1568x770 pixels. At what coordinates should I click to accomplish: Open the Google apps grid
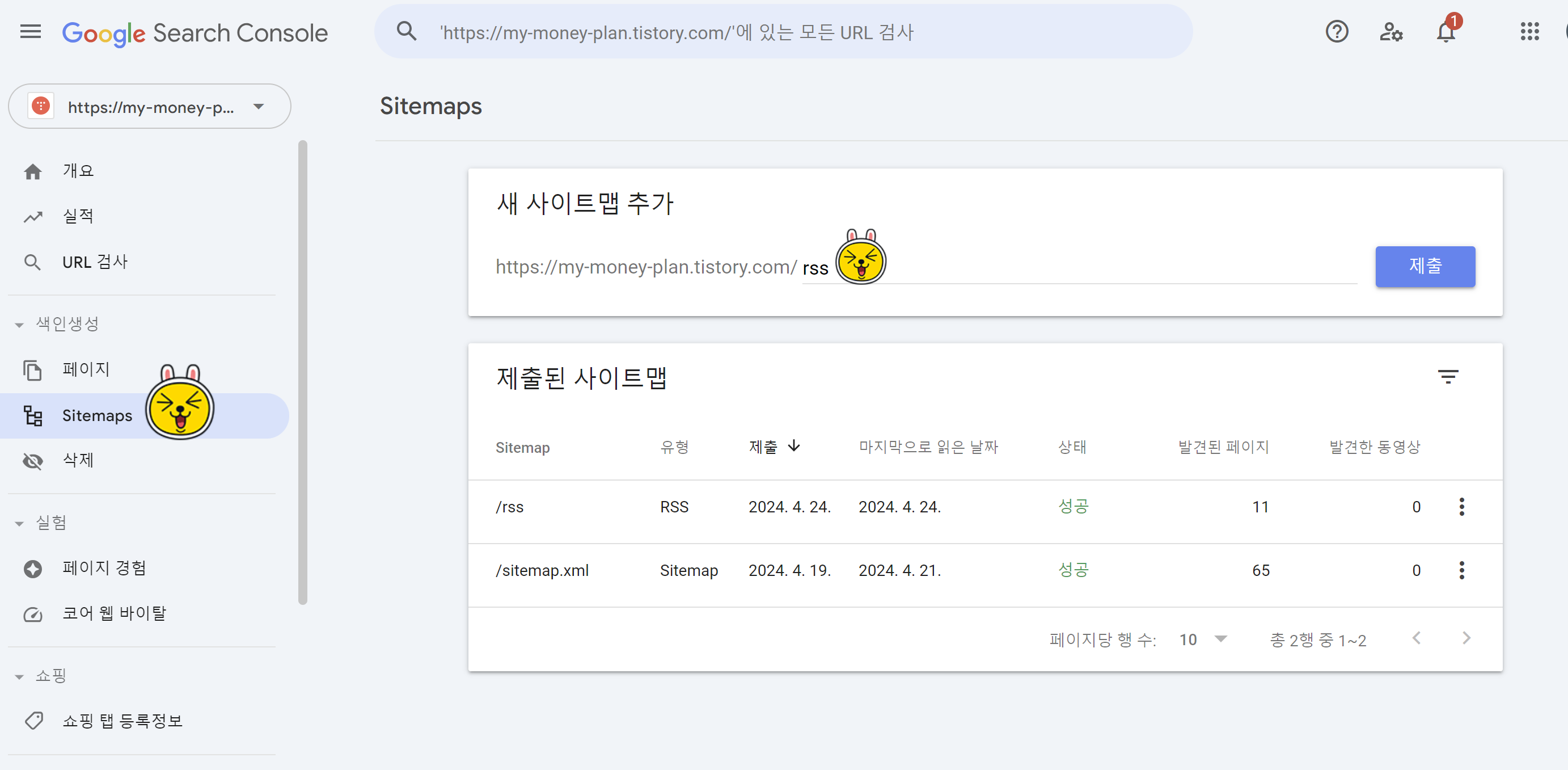coord(1529,32)
